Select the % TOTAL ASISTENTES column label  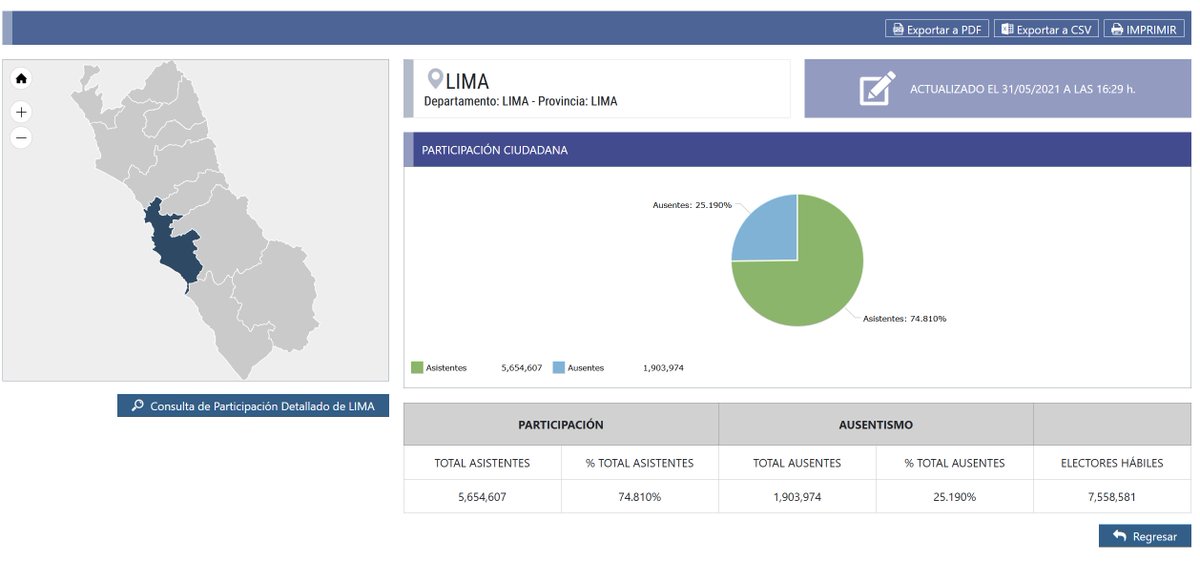(x=640, y=463)
